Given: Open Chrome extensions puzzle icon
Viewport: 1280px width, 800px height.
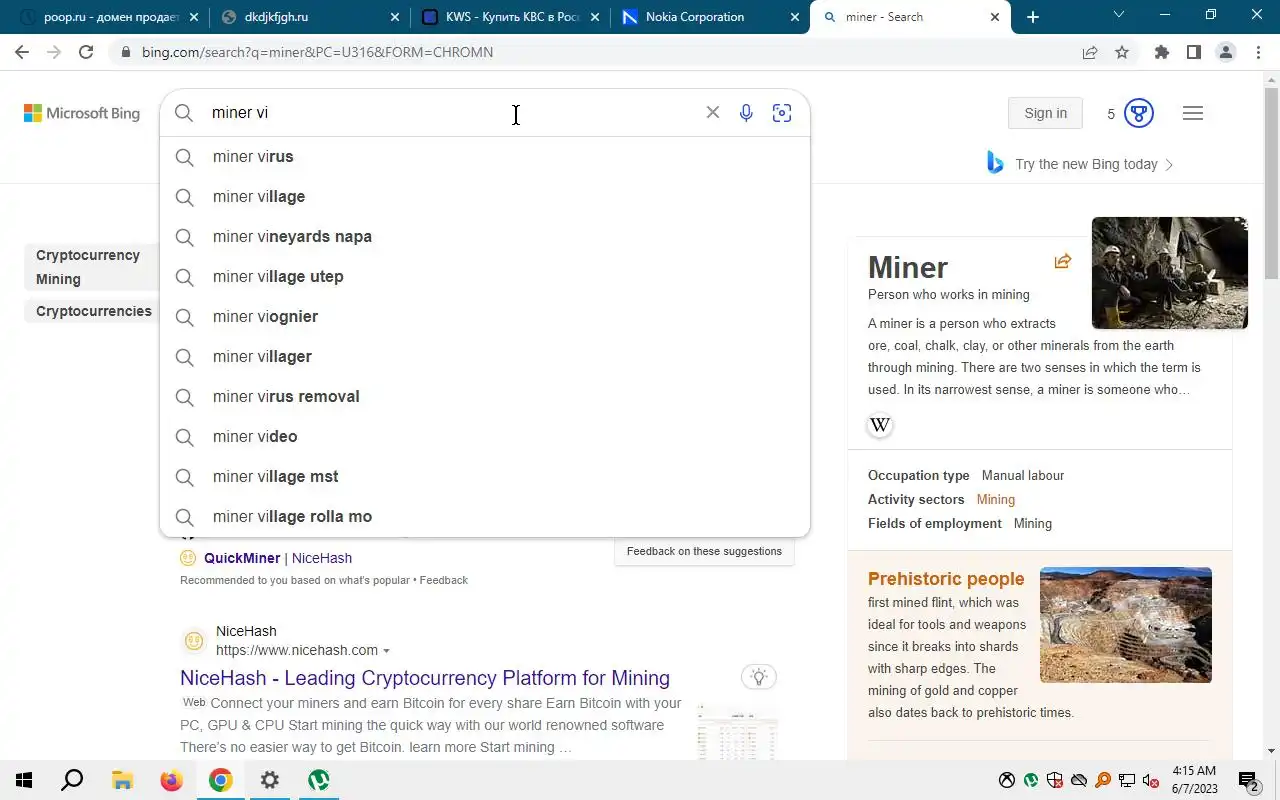Looking at the screenshot, I should [1161, 52].
